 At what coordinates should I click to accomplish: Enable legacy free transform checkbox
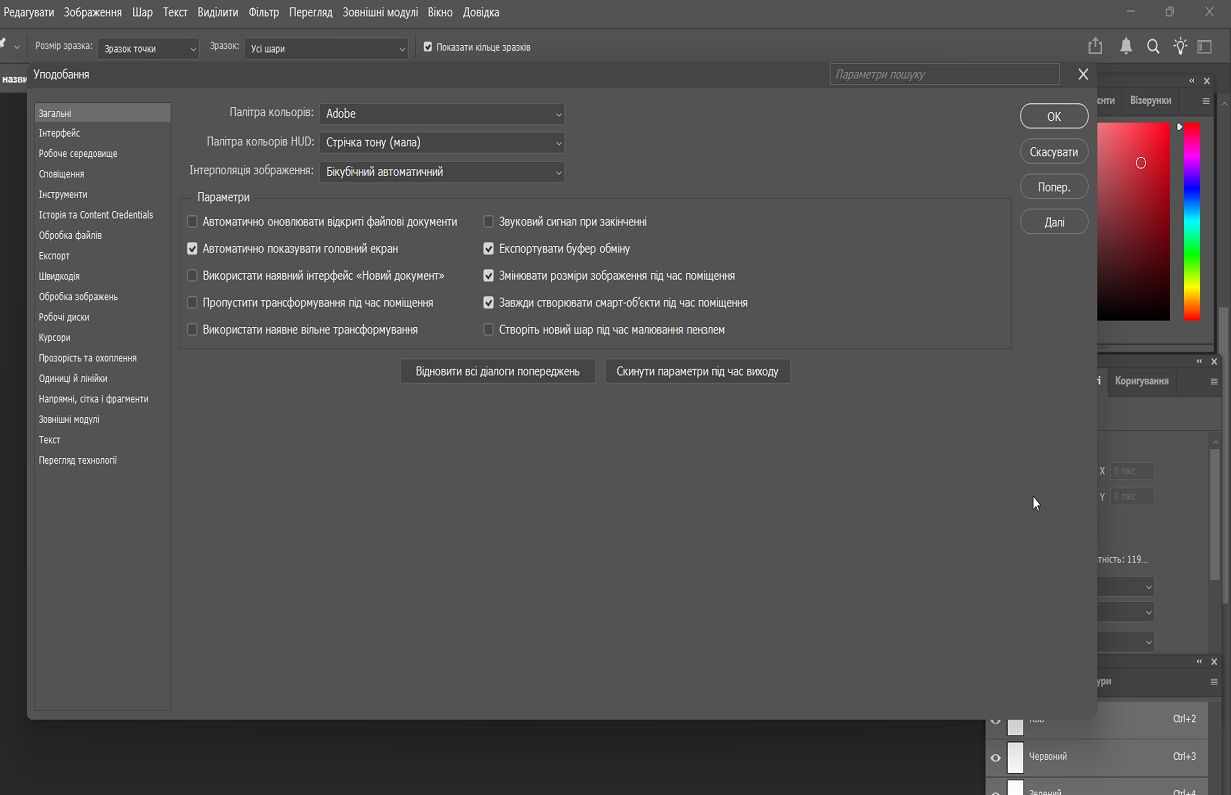click(x=193, y=330)
